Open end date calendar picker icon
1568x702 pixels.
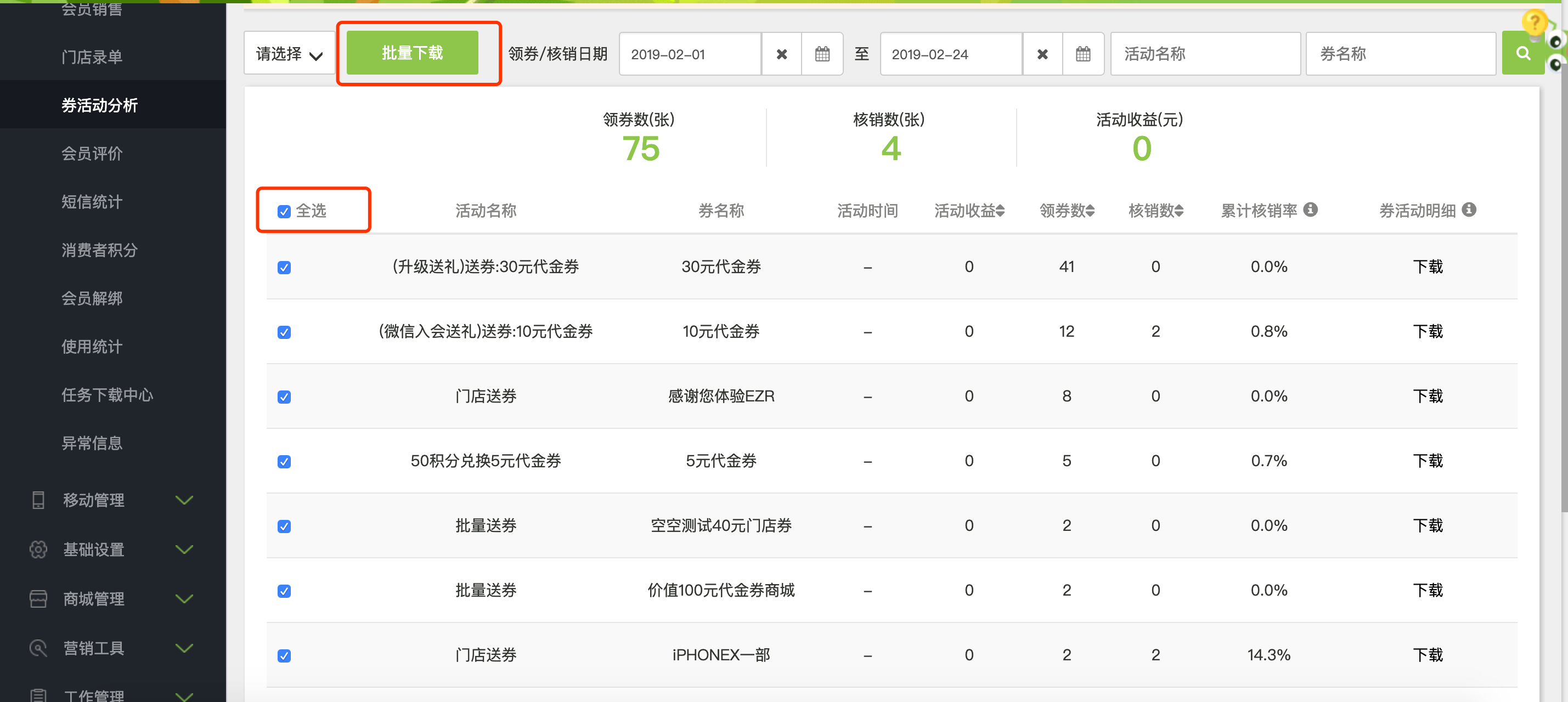pyautogui.click(x=1083, y=54)
